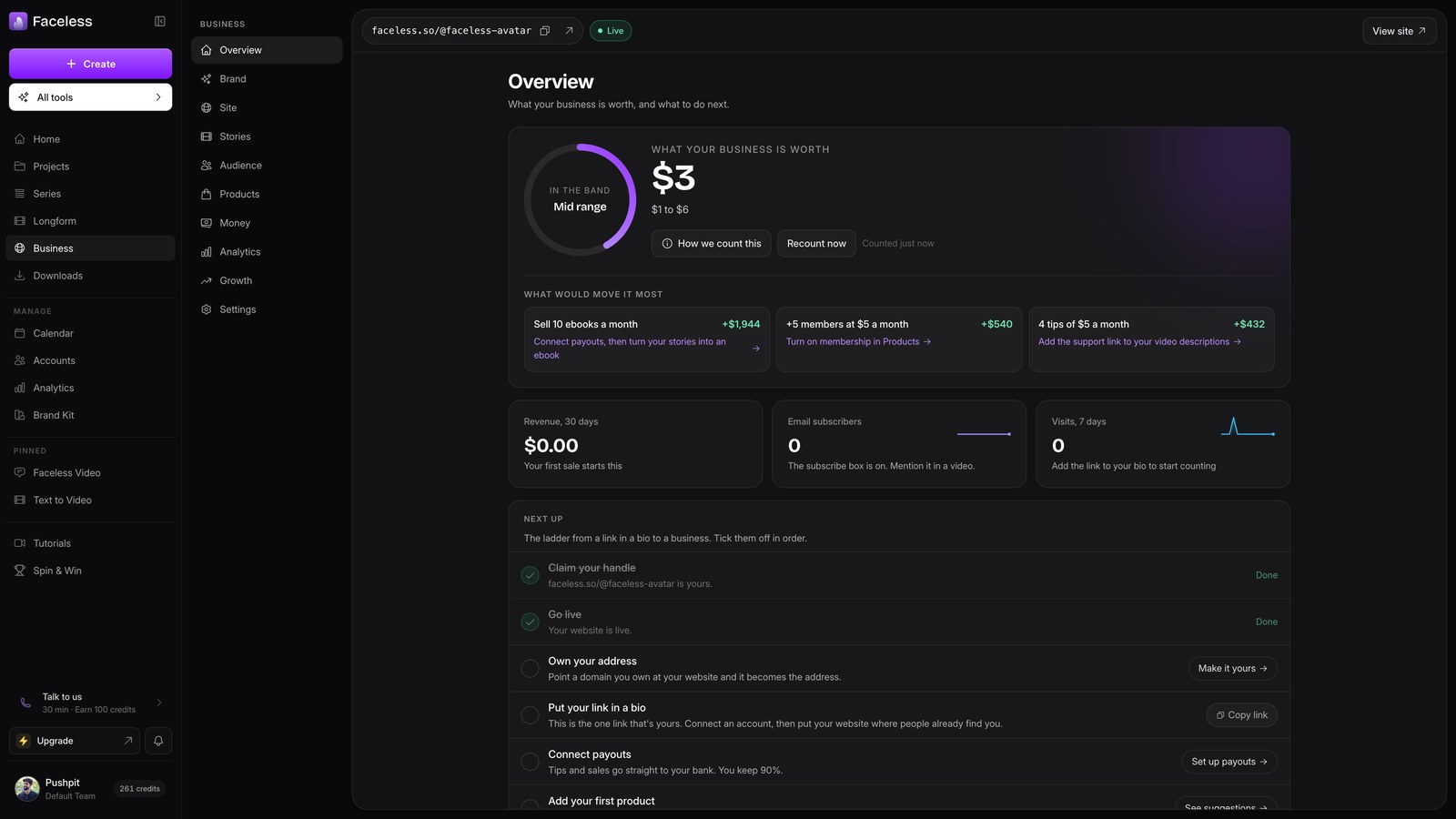
Task: Click the Upgrade button
Action: [x=75, y=741]
